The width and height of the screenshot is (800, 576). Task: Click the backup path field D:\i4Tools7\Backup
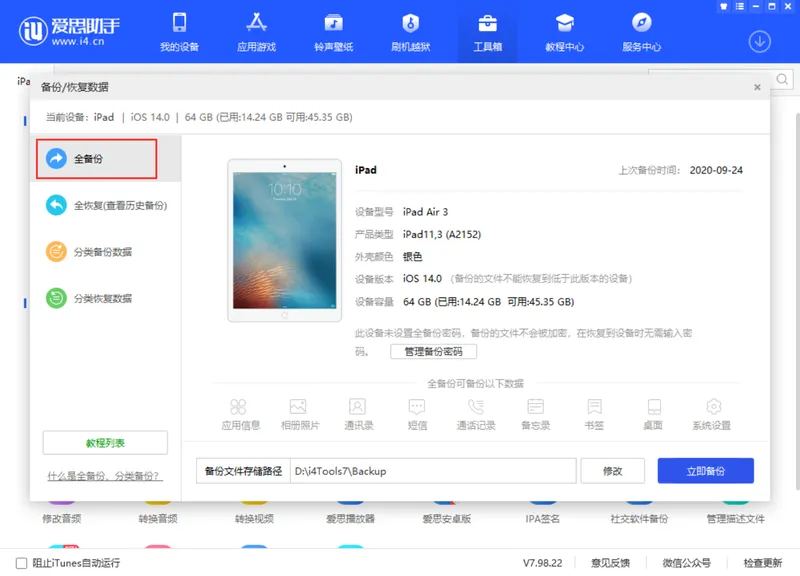433,471
